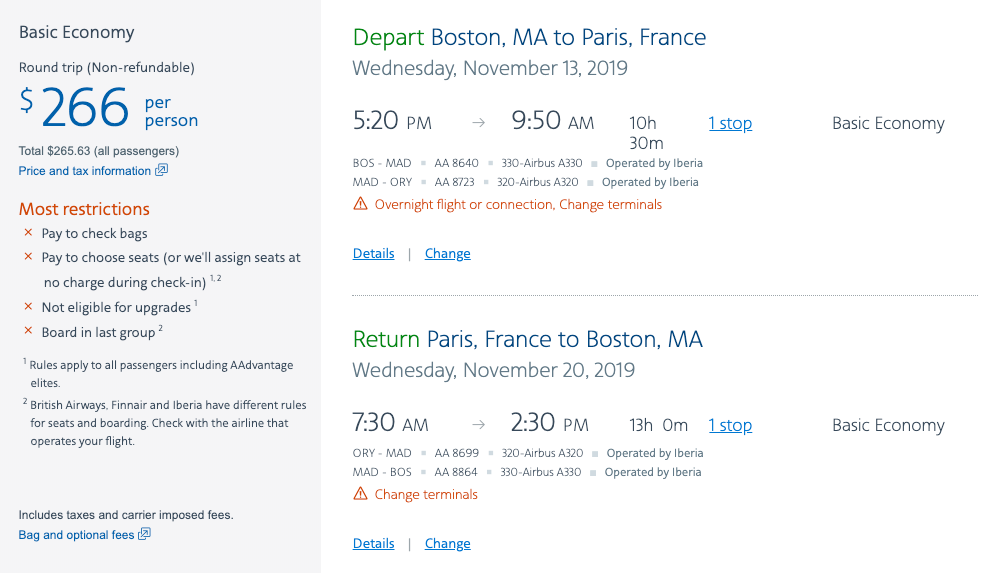Click external-link icon beside Bag and optional fees
The height and width of the screenshot is (573, 1003).
144,535
